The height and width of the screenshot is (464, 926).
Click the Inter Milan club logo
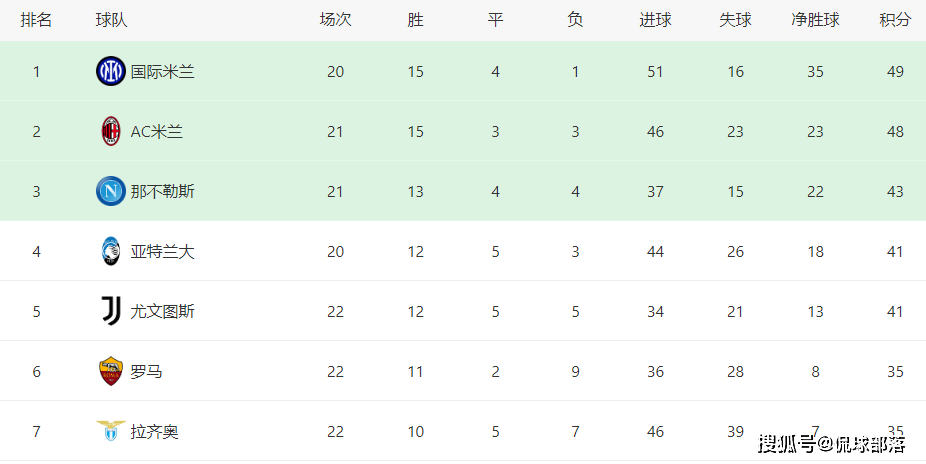tap(110, 71)
